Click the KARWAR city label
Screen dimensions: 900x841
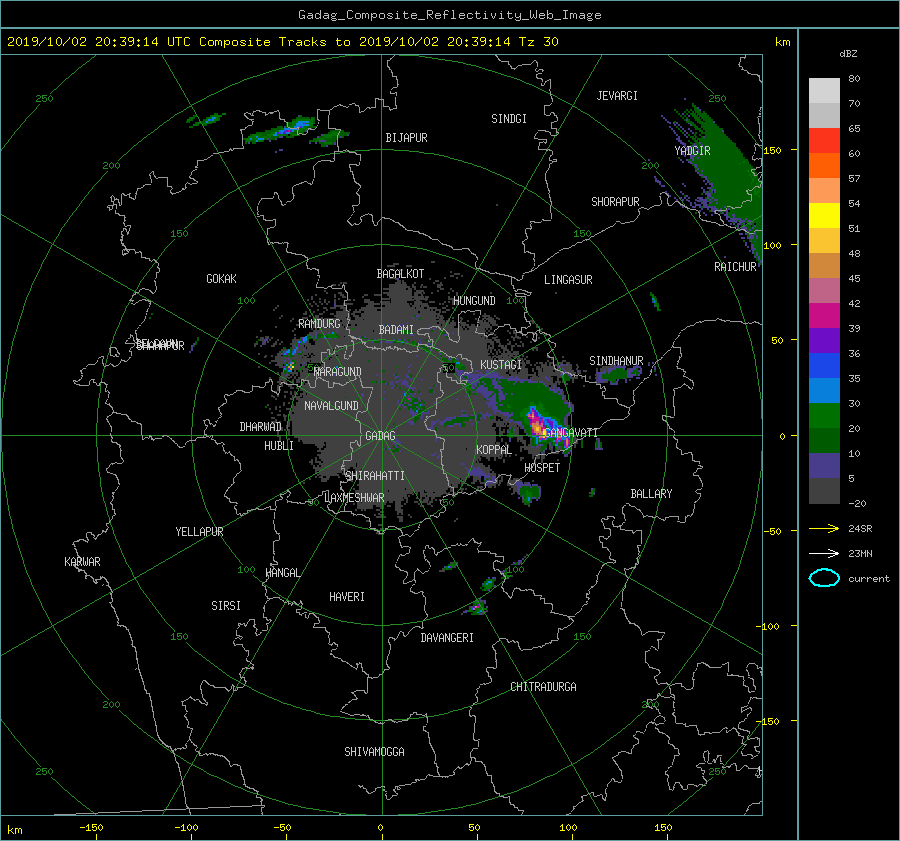[82, 562]
